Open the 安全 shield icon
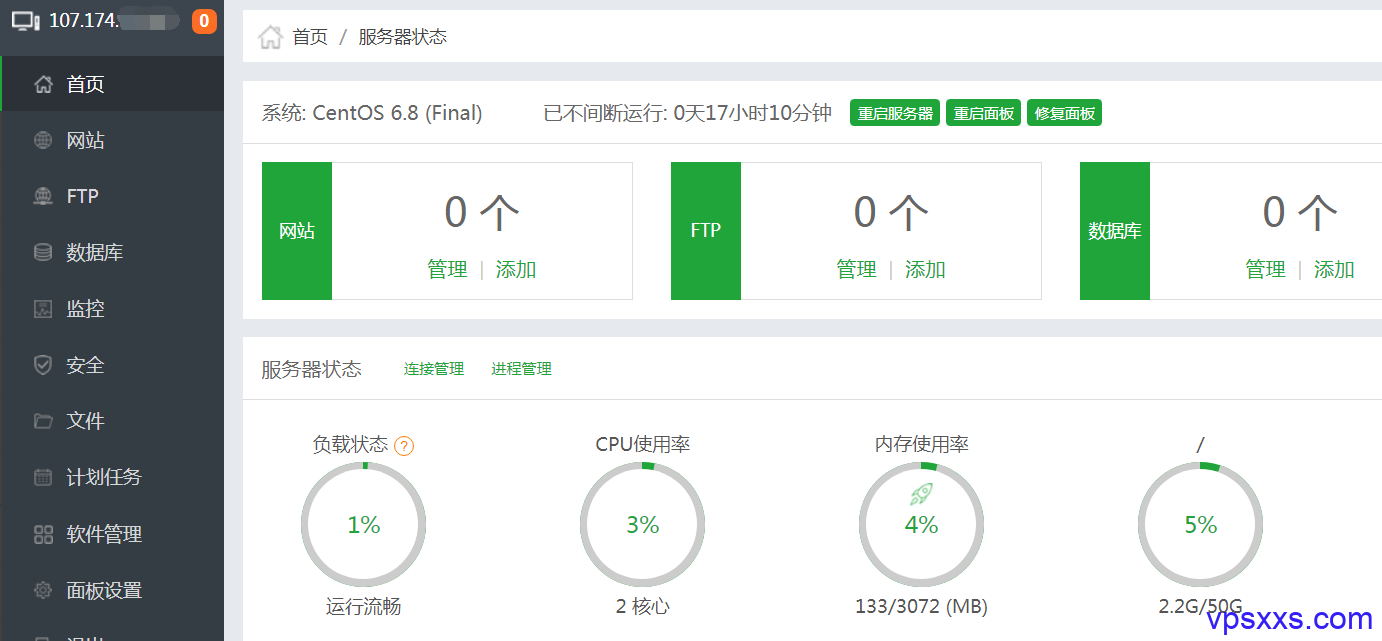 point(43,365)
